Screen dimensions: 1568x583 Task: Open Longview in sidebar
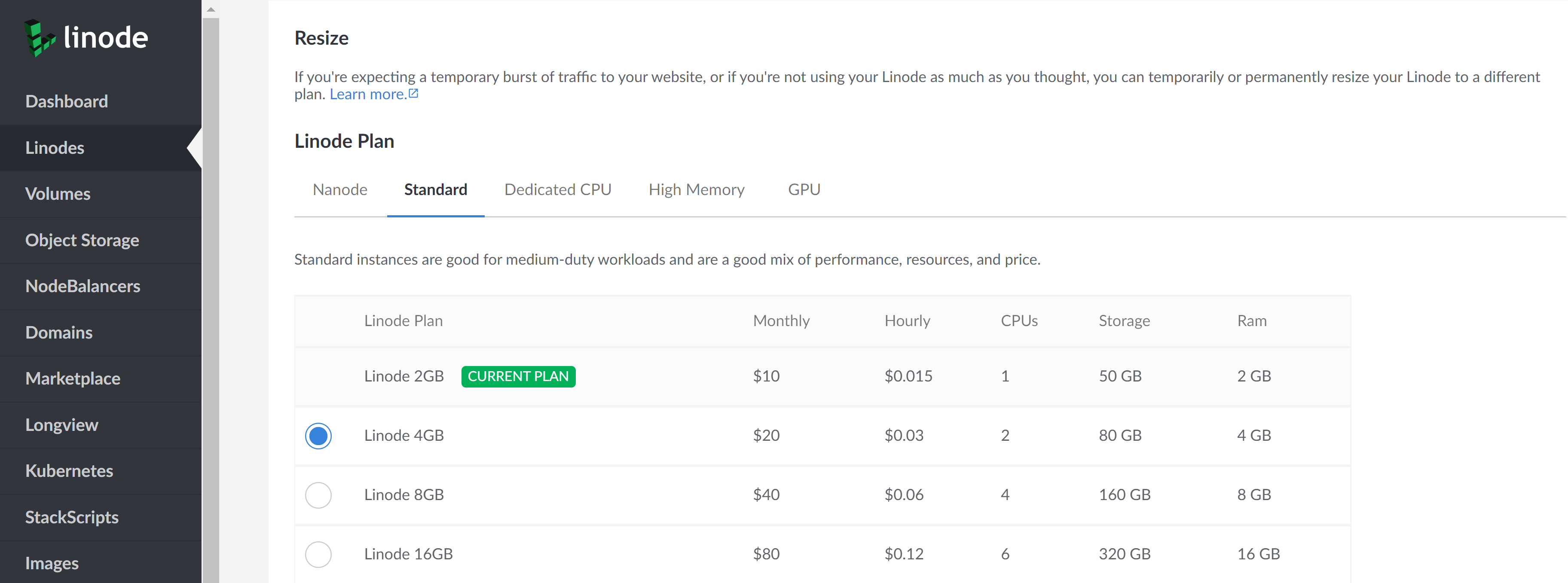pos(61,425)
